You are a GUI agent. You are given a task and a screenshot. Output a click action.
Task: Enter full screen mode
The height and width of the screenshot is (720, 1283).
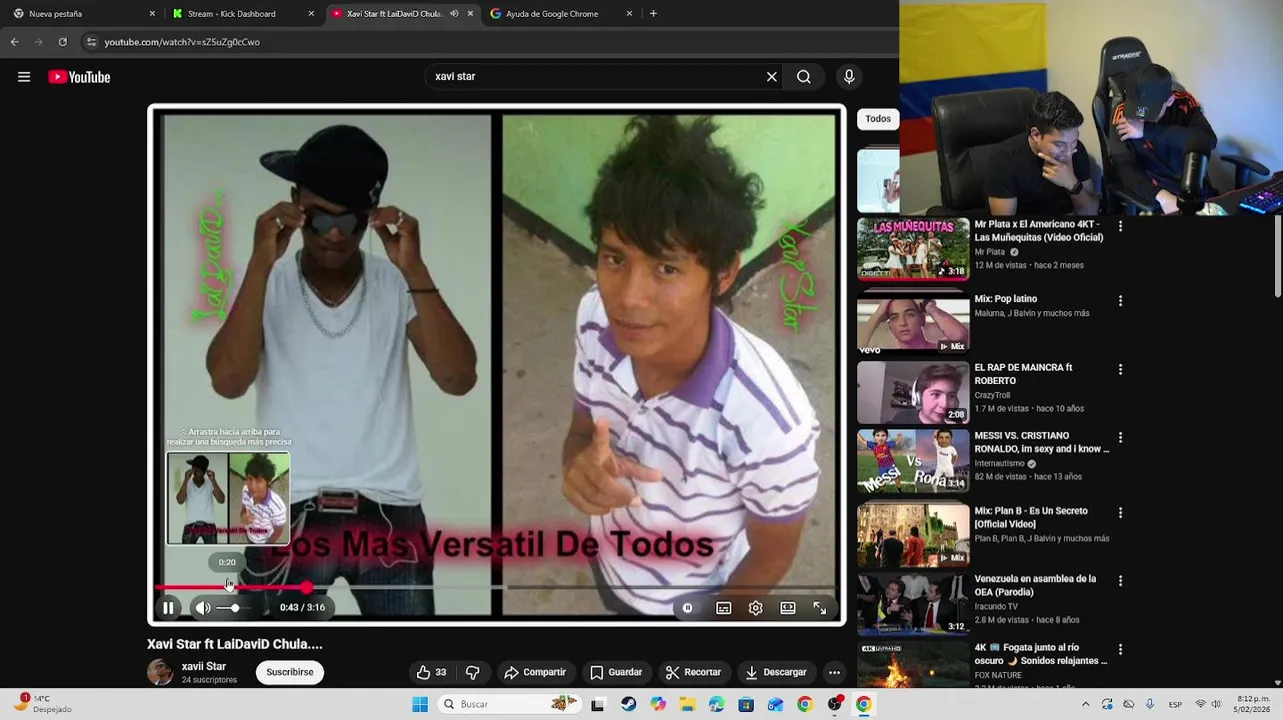click(x=820, y=608)
